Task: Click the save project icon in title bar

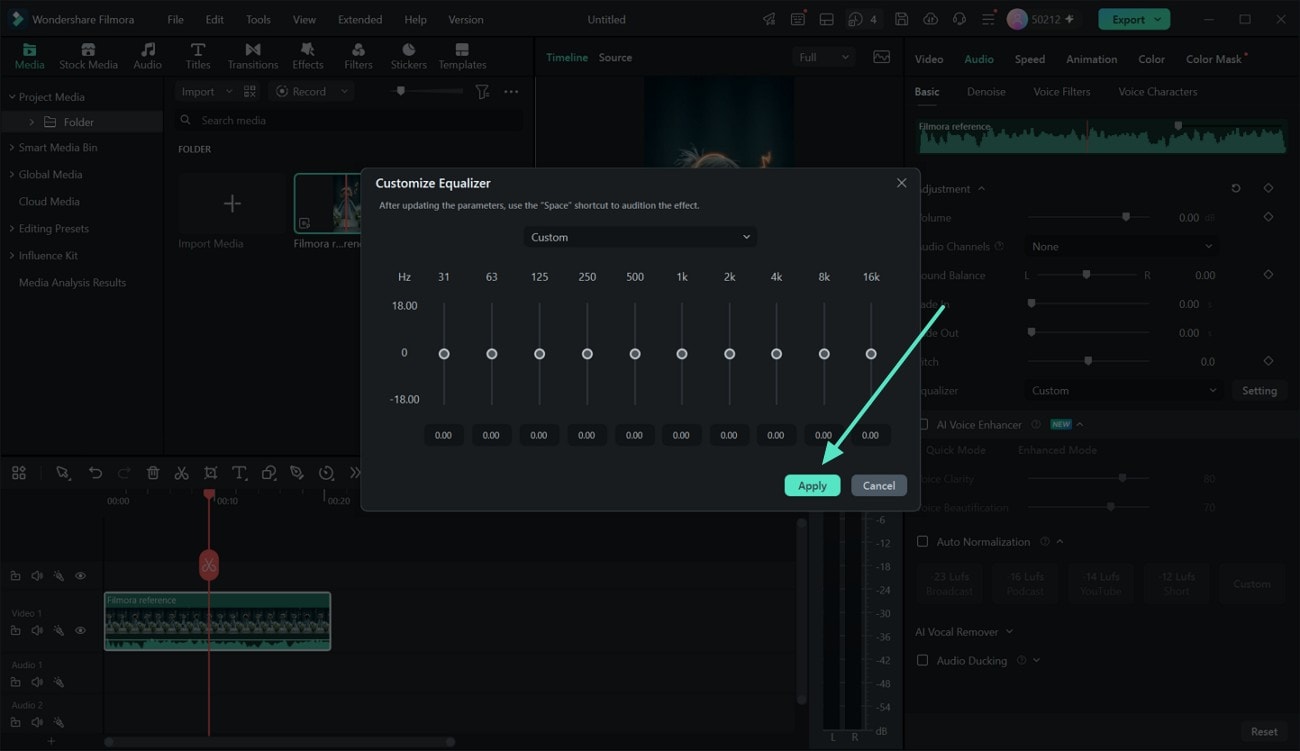Action: (901, 19)
